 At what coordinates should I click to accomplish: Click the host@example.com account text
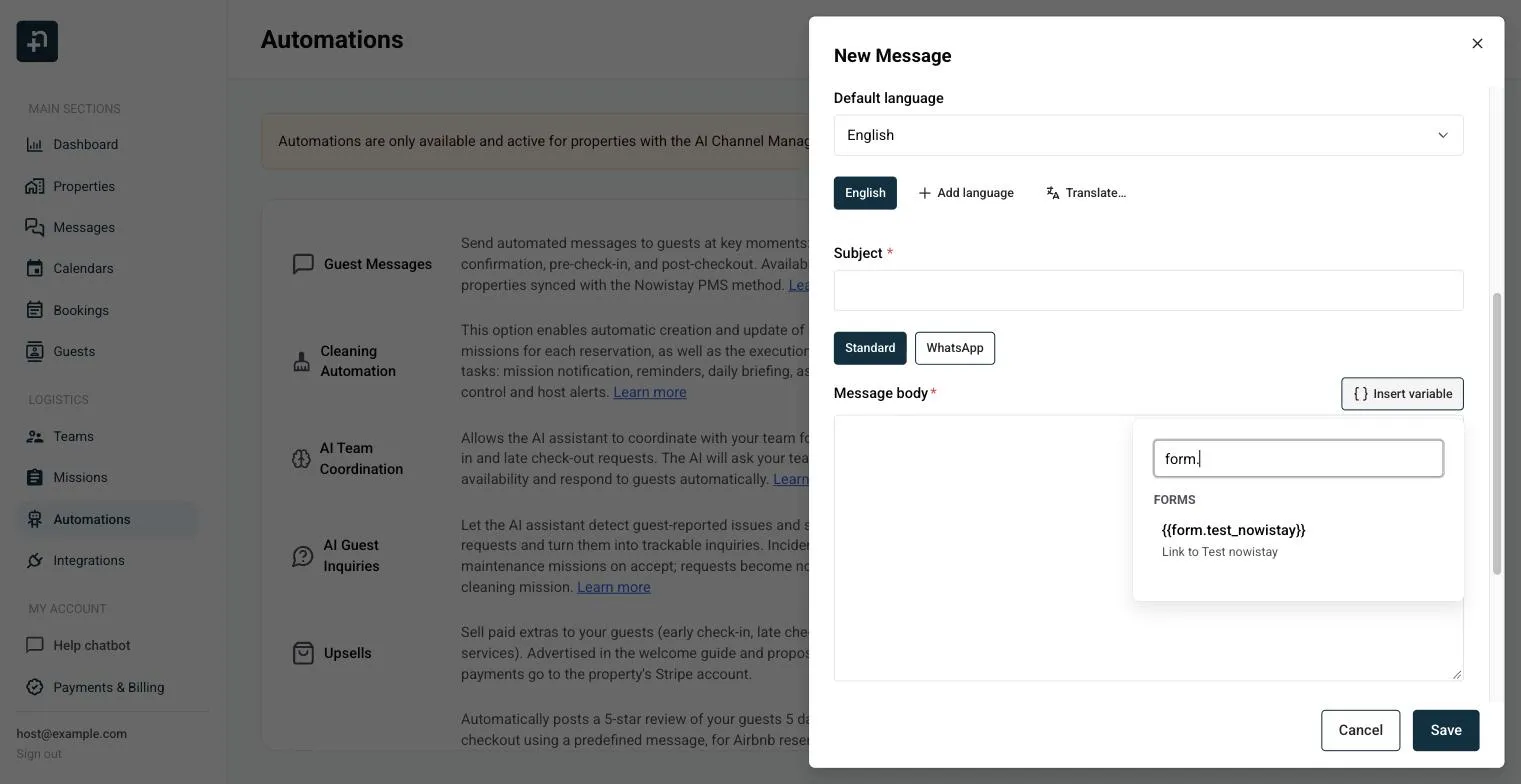pyautogui.click(x=72, y=734)
